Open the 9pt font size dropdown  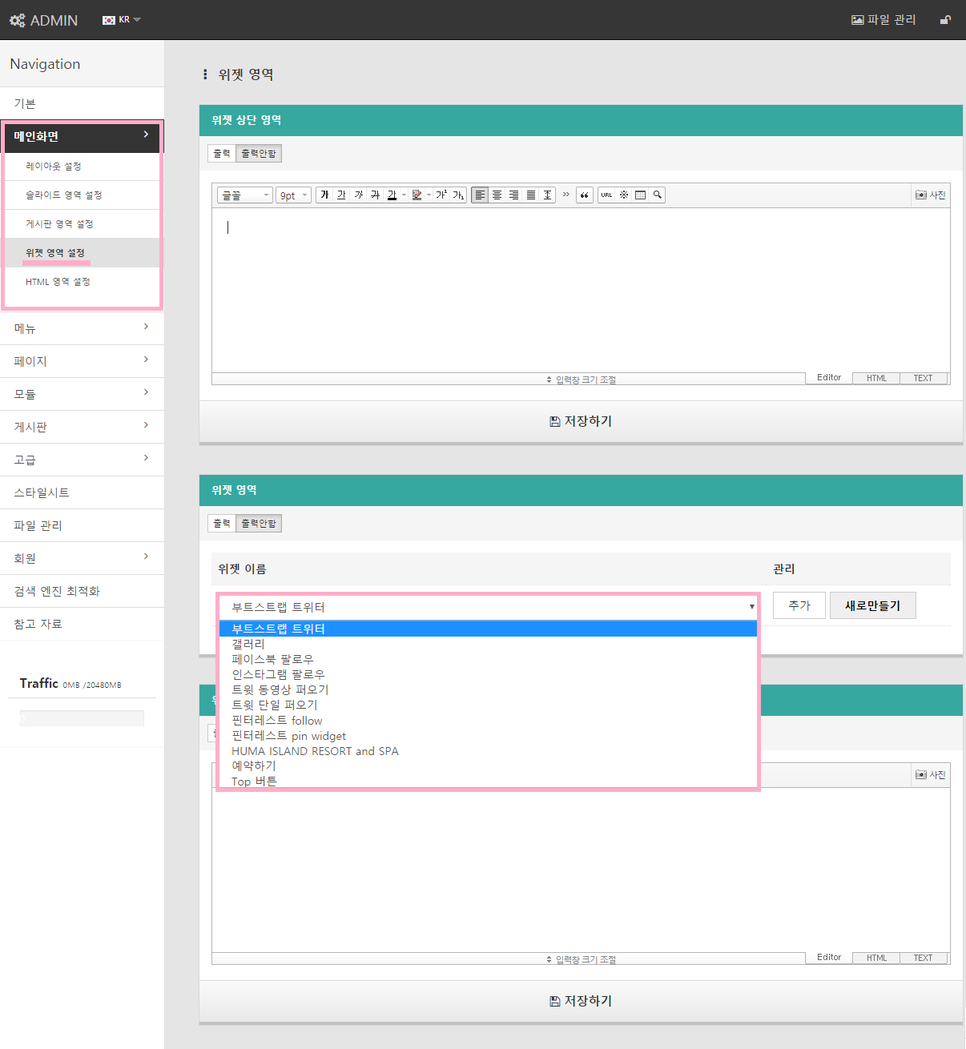(x=294, y=195)
